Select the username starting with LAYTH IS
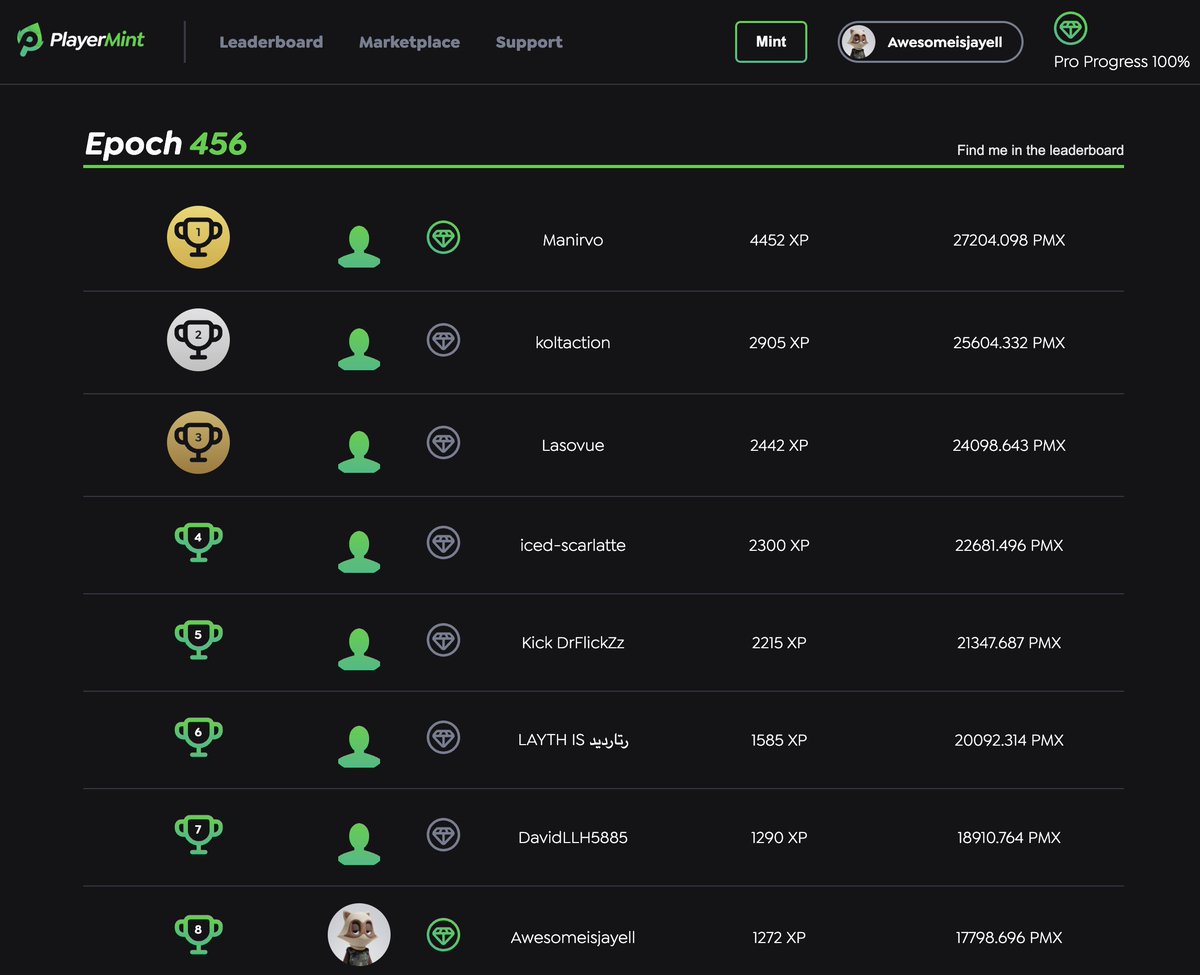 [x=573, y=740]
